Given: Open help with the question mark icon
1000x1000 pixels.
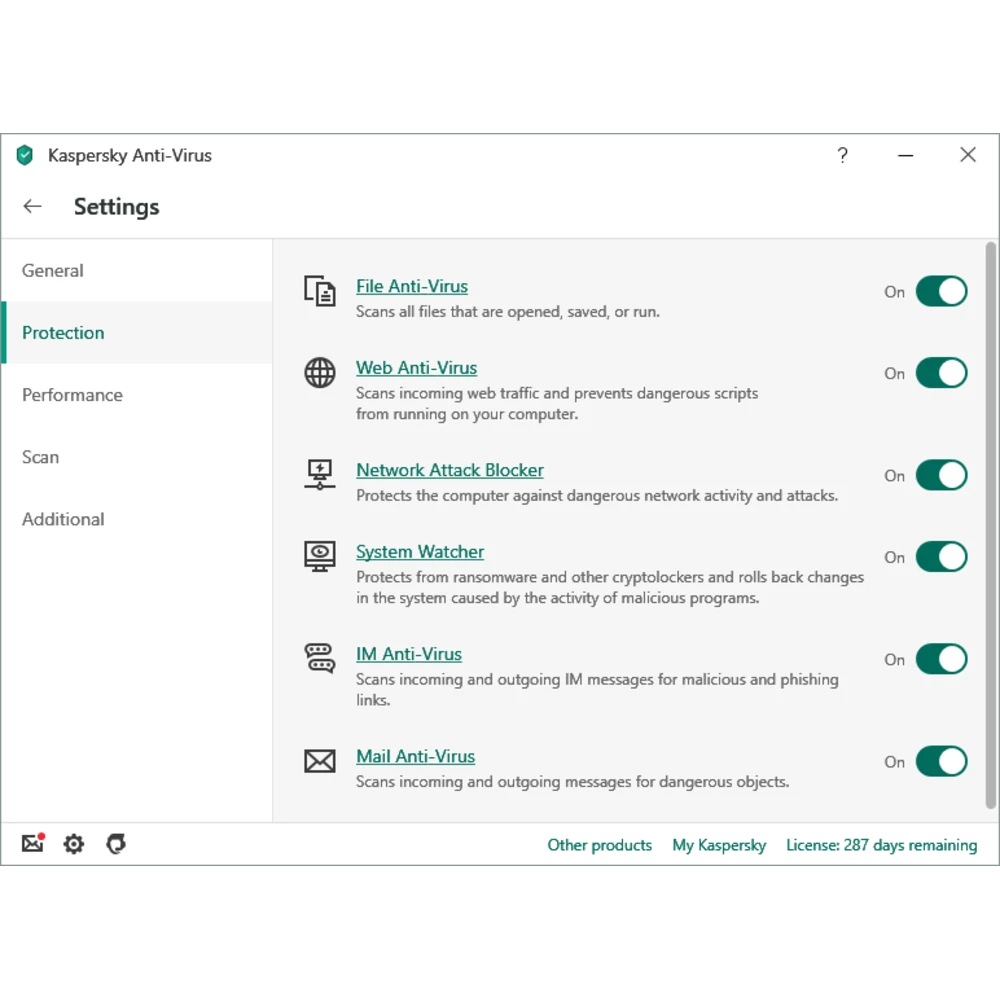Looking at the screenshot, I should point(842,155).
